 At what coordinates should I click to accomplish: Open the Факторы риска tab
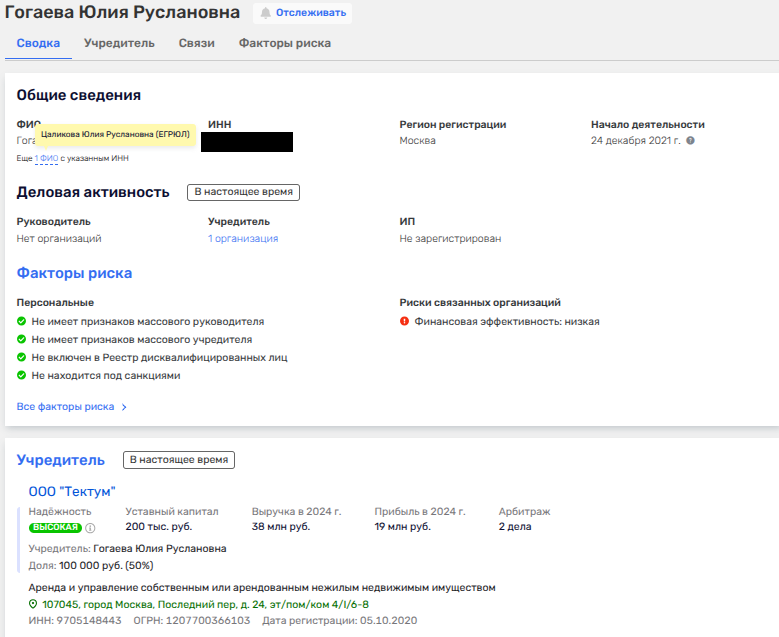(x=284, y=44)
